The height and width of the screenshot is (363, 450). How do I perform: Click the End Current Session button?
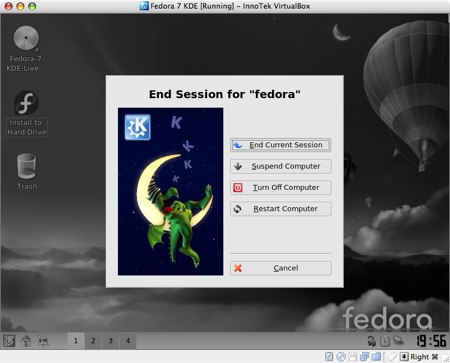[280, 145]
